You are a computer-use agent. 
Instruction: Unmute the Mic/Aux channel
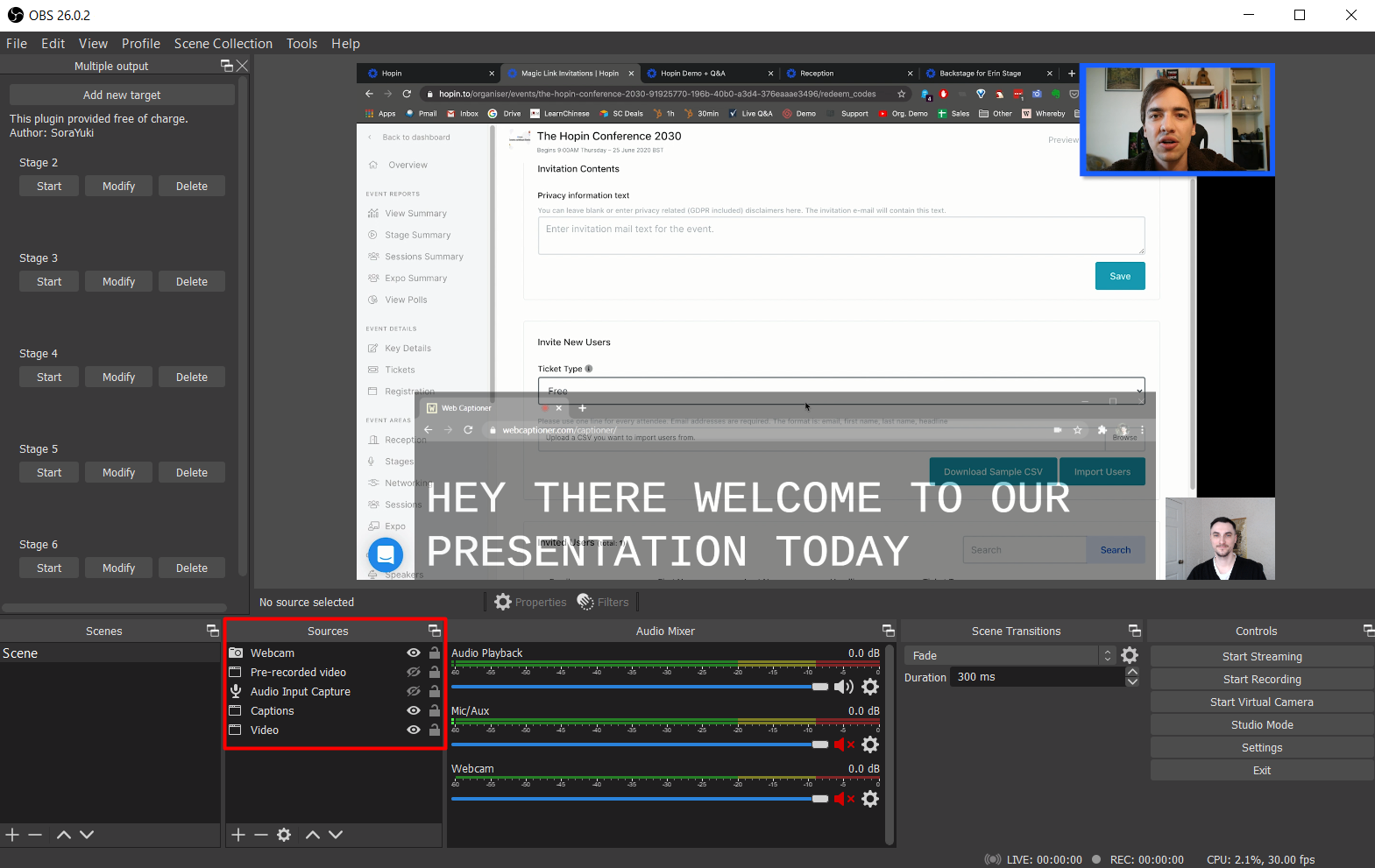(843, 745)
